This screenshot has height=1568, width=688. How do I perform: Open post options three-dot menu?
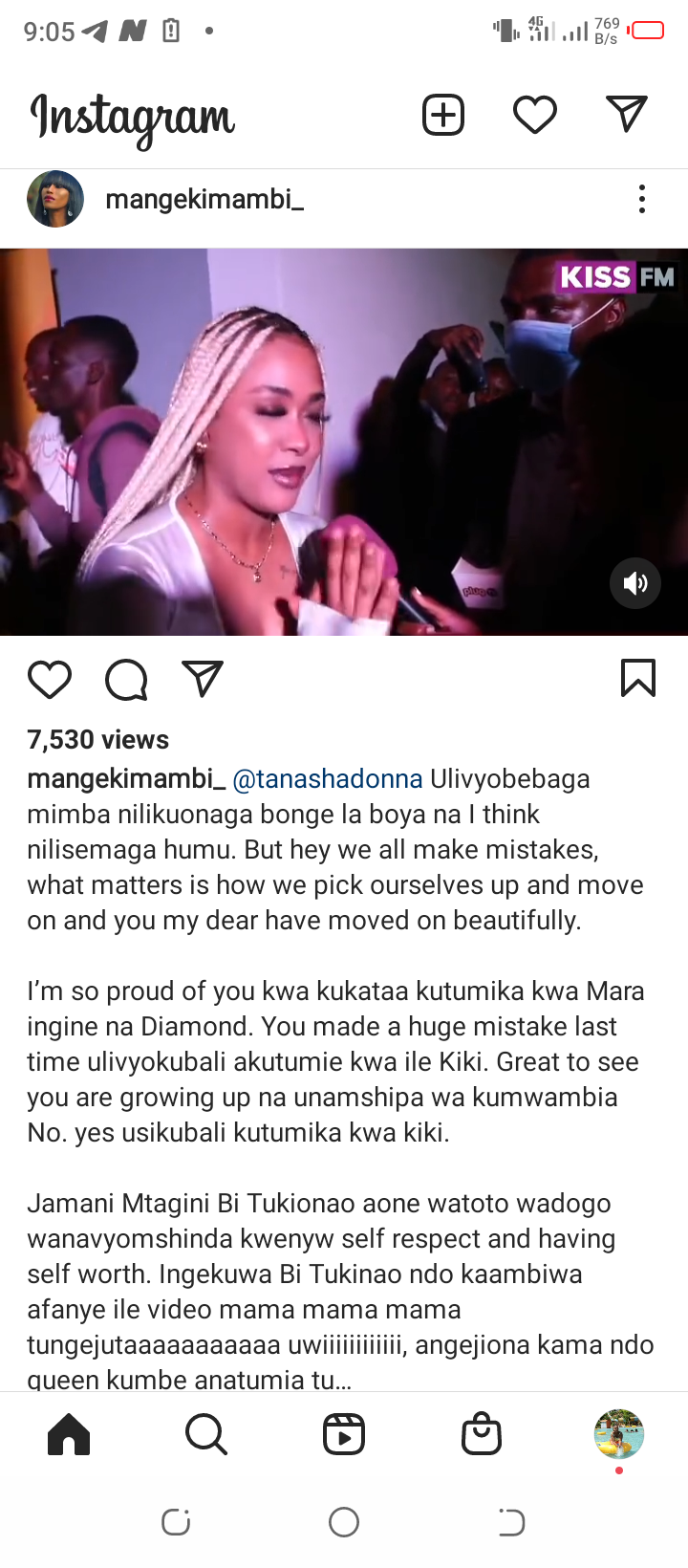pos(642,199)
